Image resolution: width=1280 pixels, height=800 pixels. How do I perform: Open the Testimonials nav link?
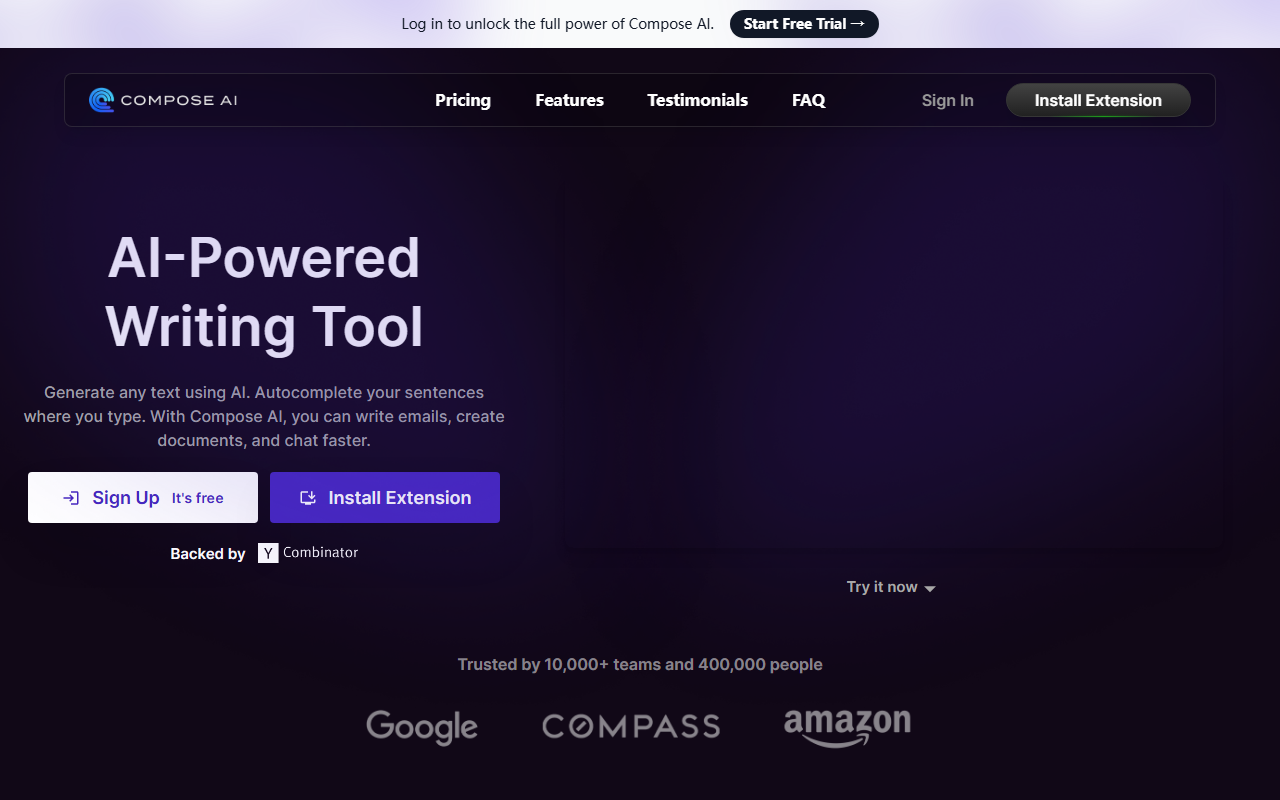pos(697,100)
